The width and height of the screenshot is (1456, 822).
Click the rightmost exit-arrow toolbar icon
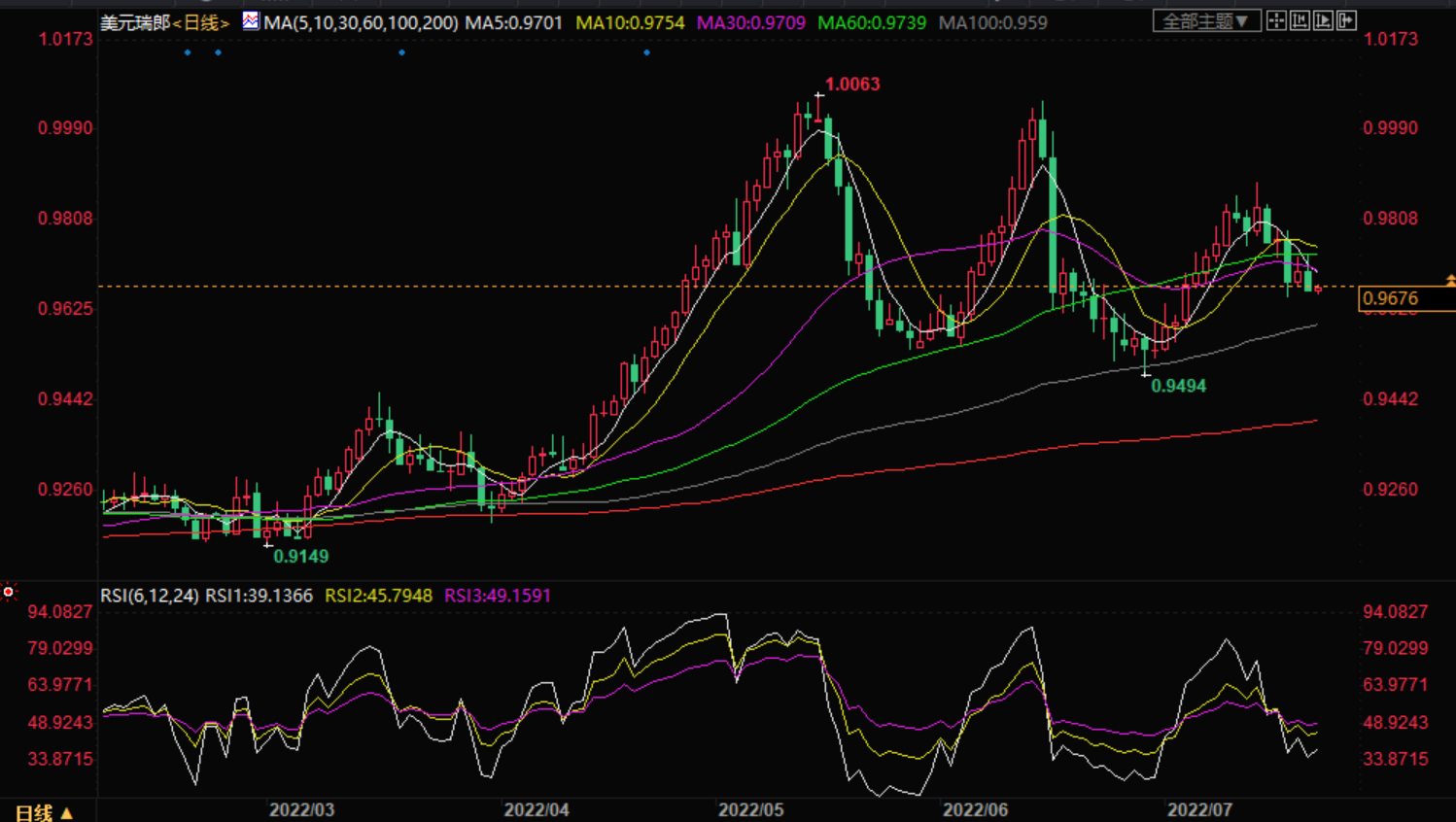click(1346, 20)
